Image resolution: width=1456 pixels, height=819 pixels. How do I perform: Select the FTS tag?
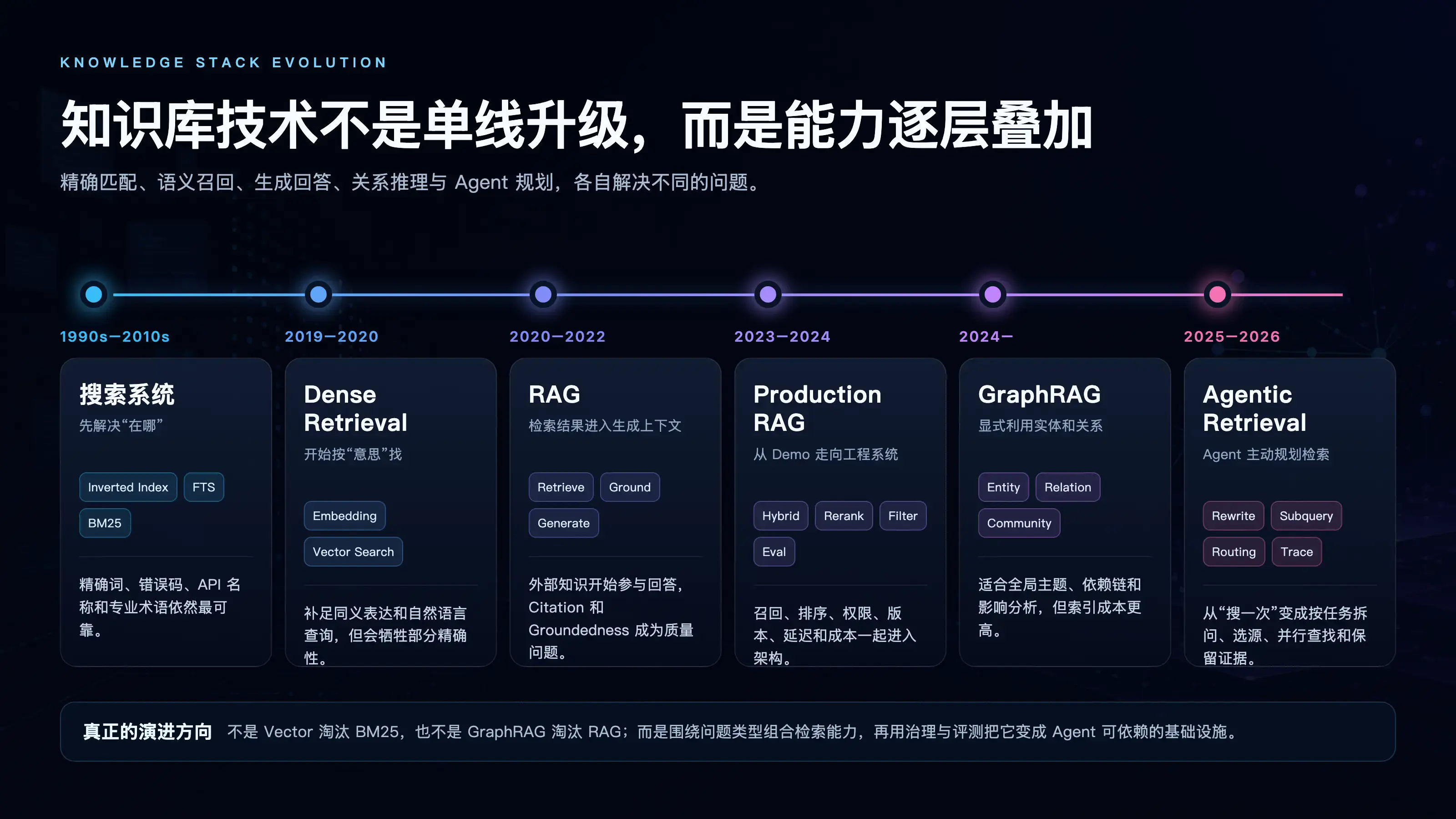[203, 487]
